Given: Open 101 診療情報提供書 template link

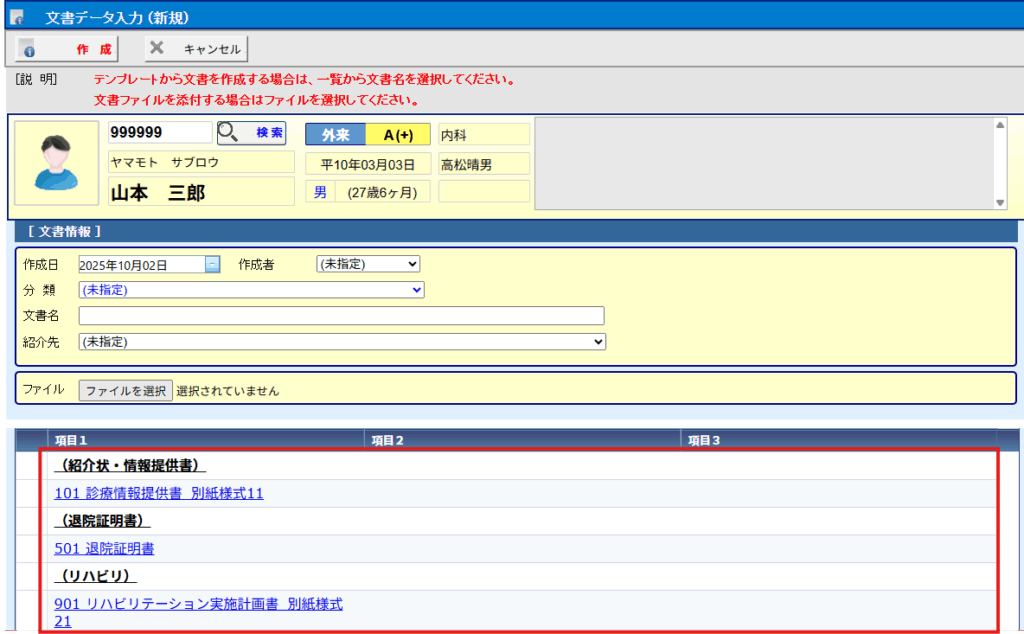Looking at the screenshot, I should (159, 493).
